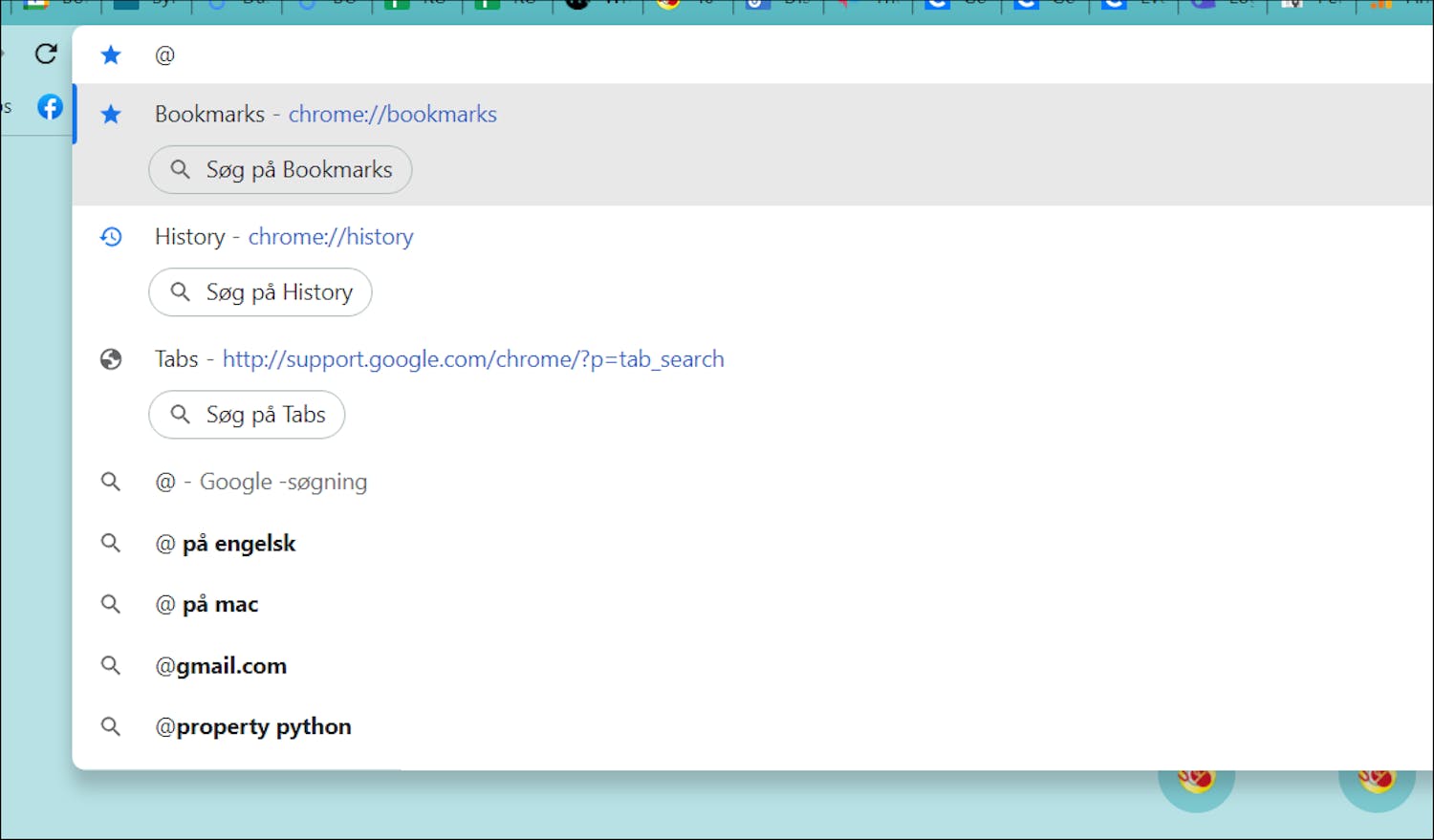Click the magnifier icon beside '@gmail.com'
The image size is (1434, 840).
[x=111, y=665]
